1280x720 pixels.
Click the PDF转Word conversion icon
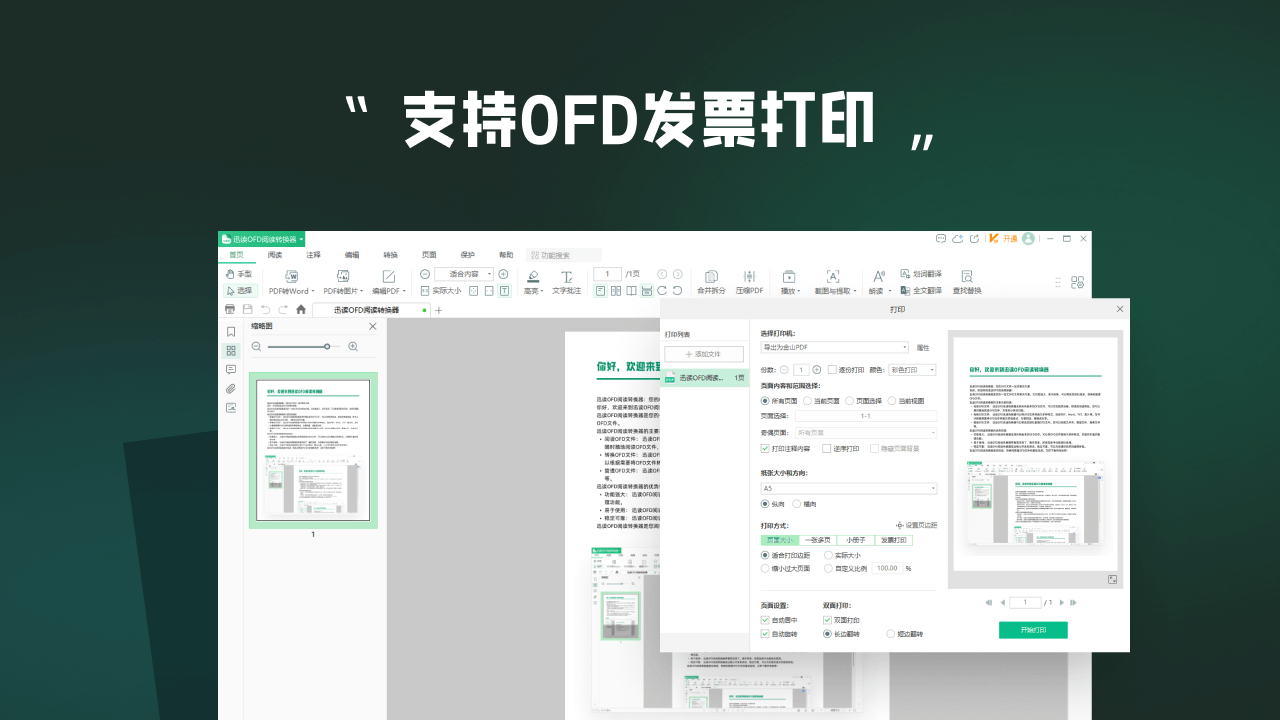(x=292, y=276)
